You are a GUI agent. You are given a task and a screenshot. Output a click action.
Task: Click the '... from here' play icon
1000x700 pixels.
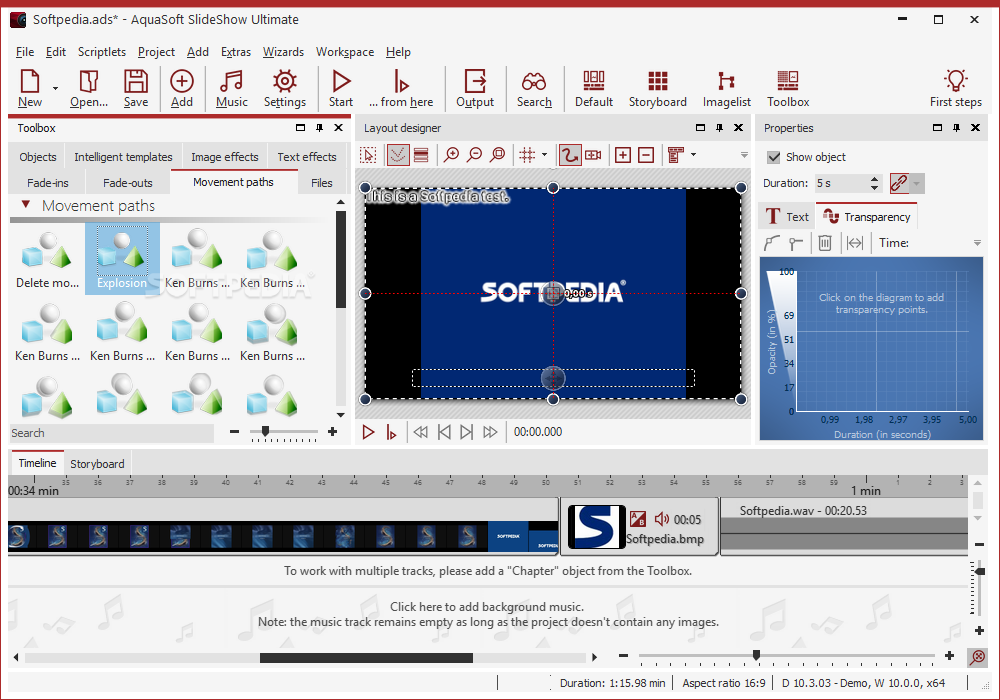tap(401, 88)
